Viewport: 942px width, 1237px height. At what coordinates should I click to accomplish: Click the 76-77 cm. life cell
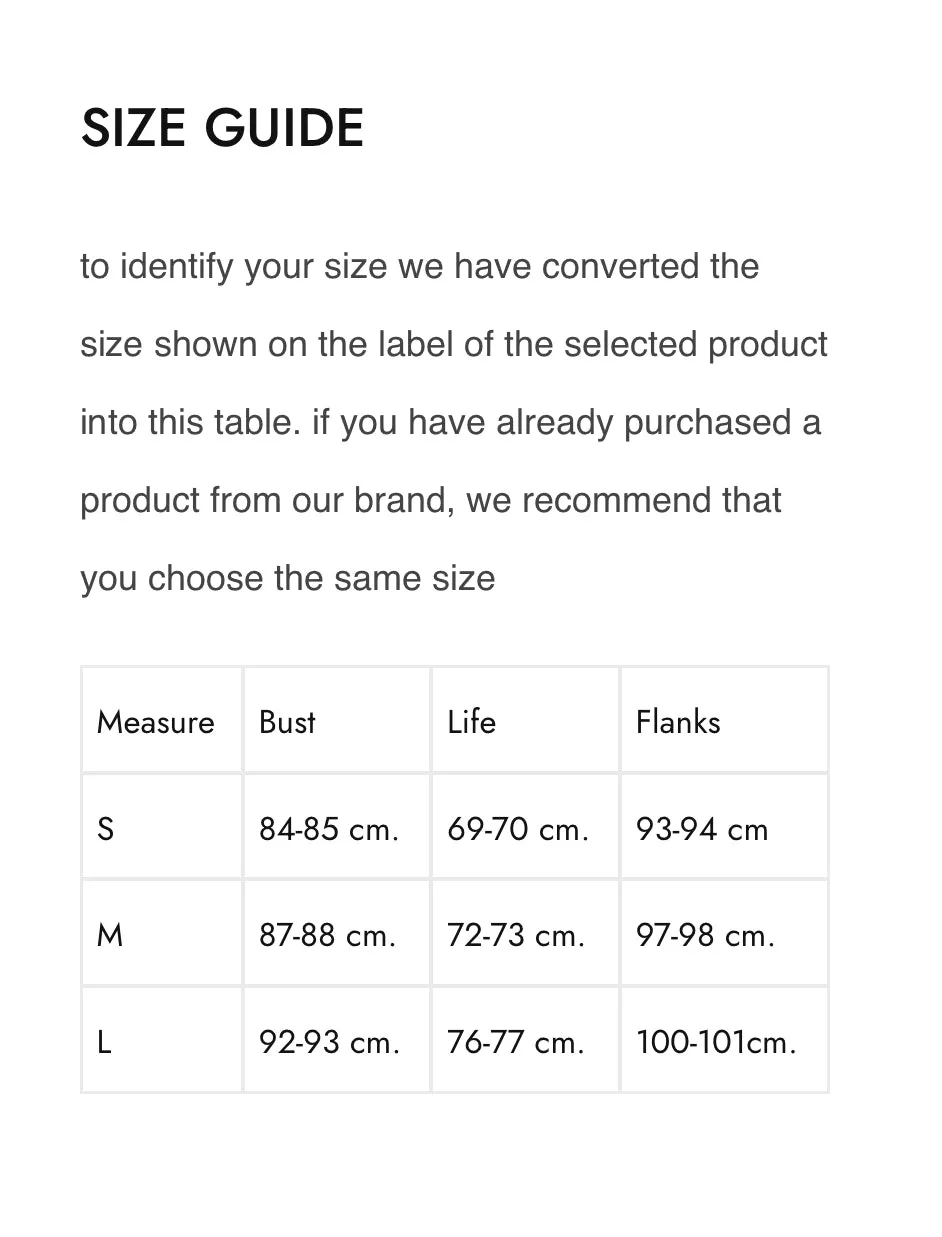525,1041
